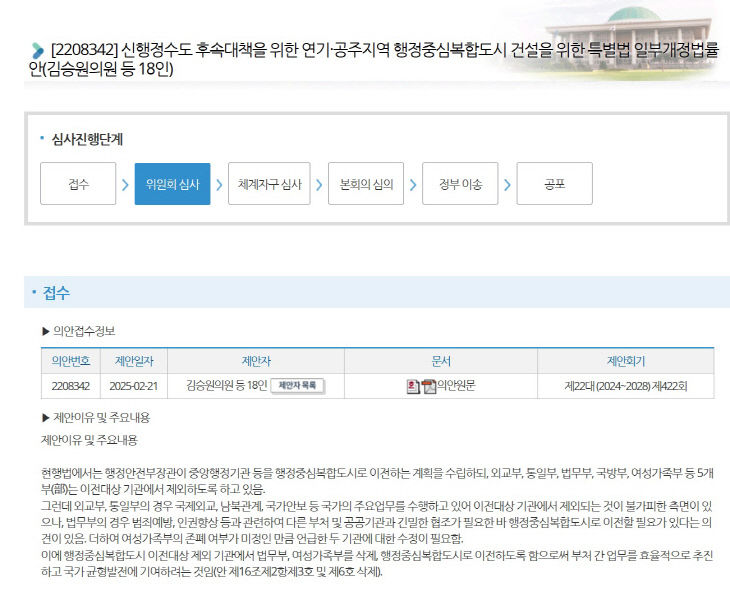Select the 정부 이송 stage box

(460, 183)
